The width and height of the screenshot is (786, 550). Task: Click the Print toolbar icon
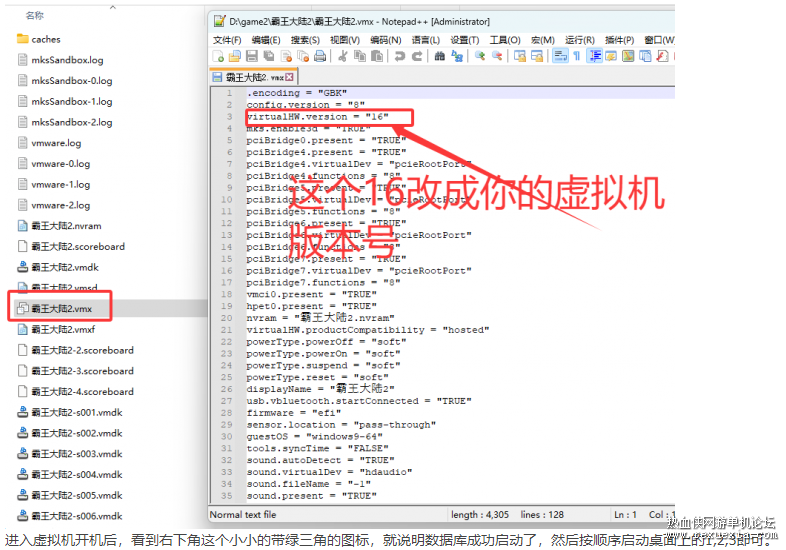[320, 56]
